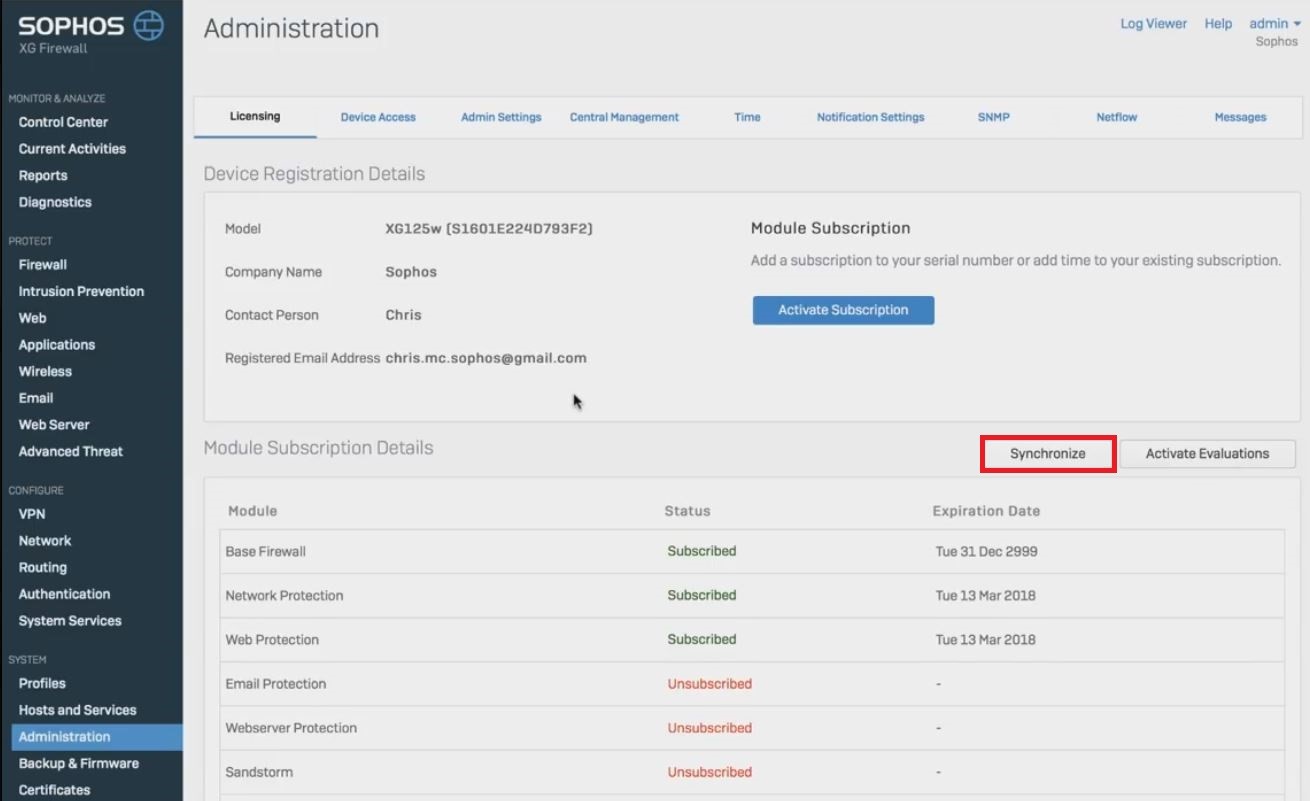Open the Notification Settings tab
The width and height of the screenshot is (1310, 801).
pyautogui.click(x=870, y=116)
